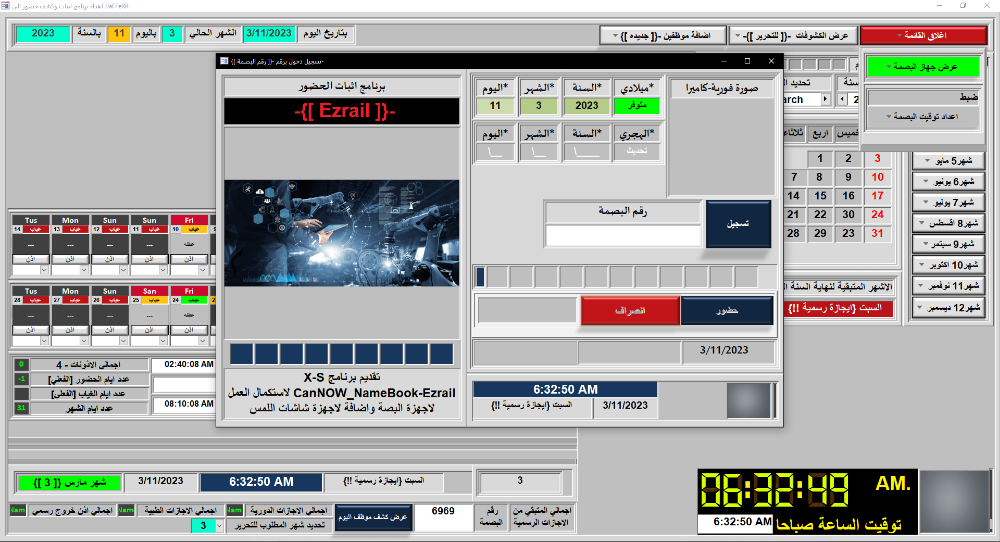Image resolution: width=1000 pixels, height=542 pixels.
Task: Click the dark blue progress segment left of تسجيل row
Action: pos(480,277)
